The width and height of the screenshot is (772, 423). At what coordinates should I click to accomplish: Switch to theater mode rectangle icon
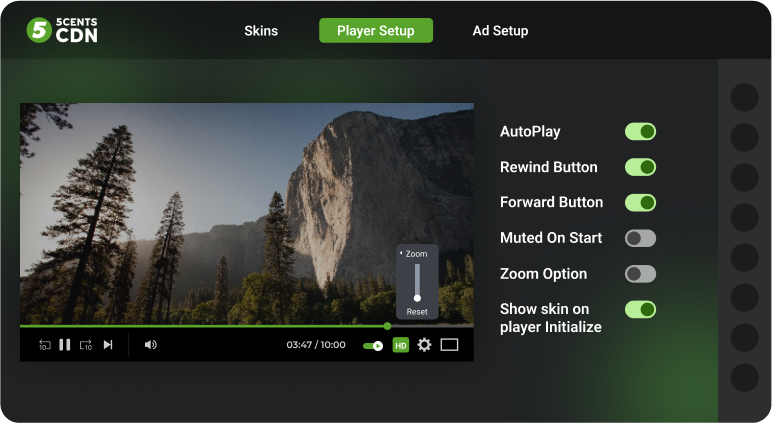pyautogui.click(x=449, y=345)
